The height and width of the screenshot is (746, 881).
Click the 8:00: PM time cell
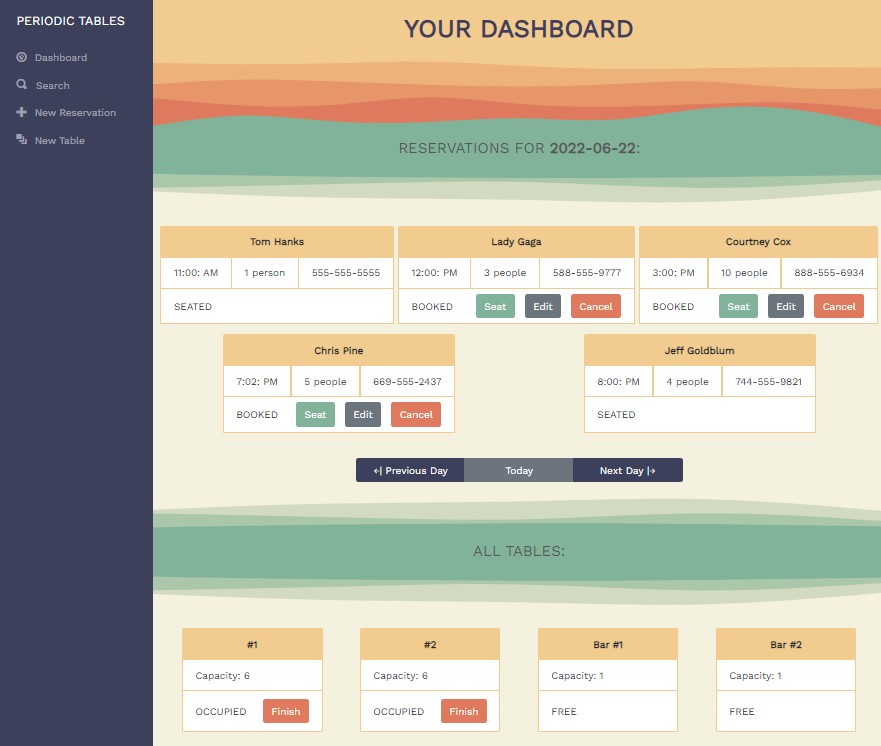click(618, 382)
